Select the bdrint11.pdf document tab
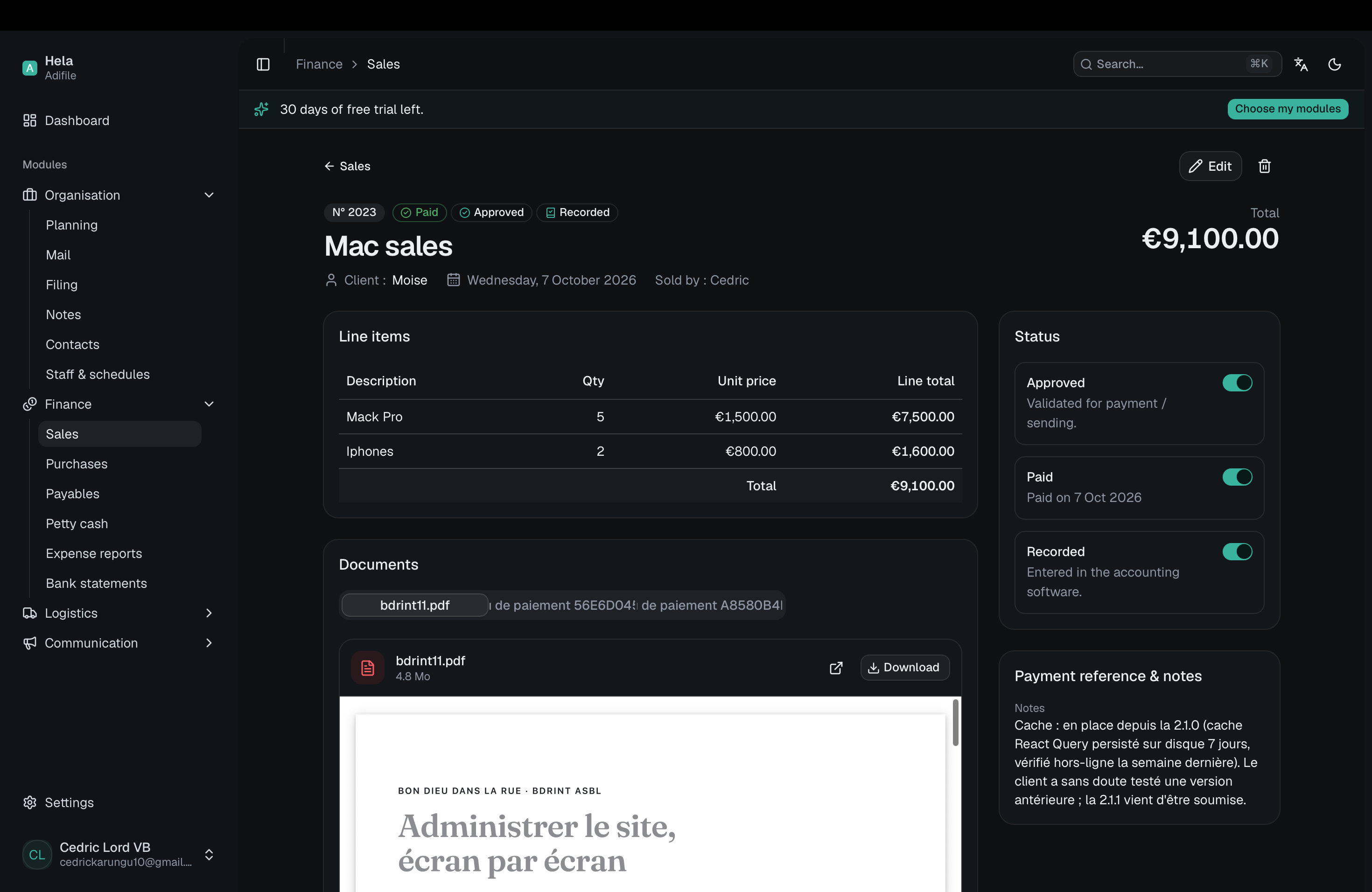 point(414,605)
